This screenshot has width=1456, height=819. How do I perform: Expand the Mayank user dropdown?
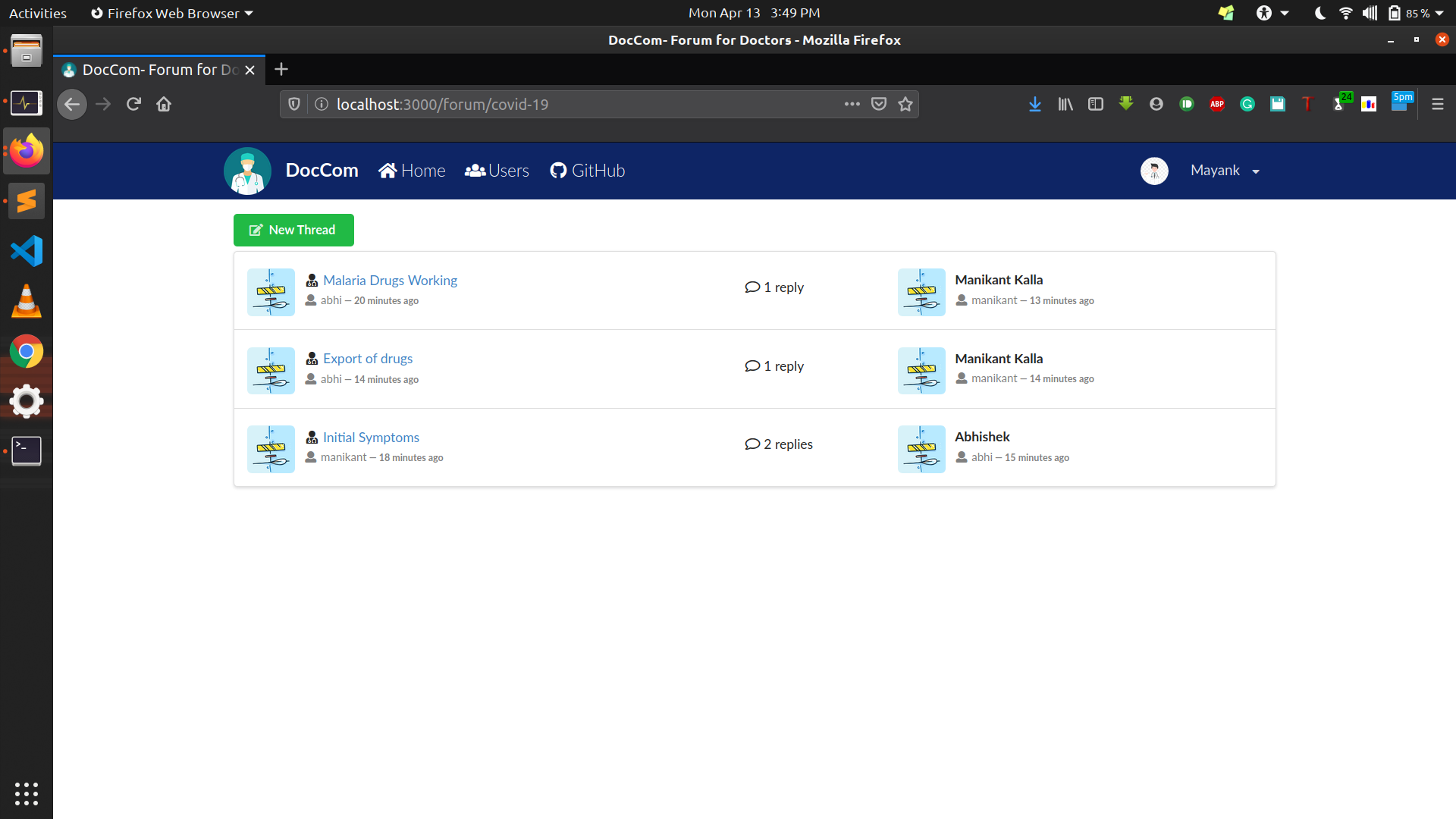tap(1225, 171)
